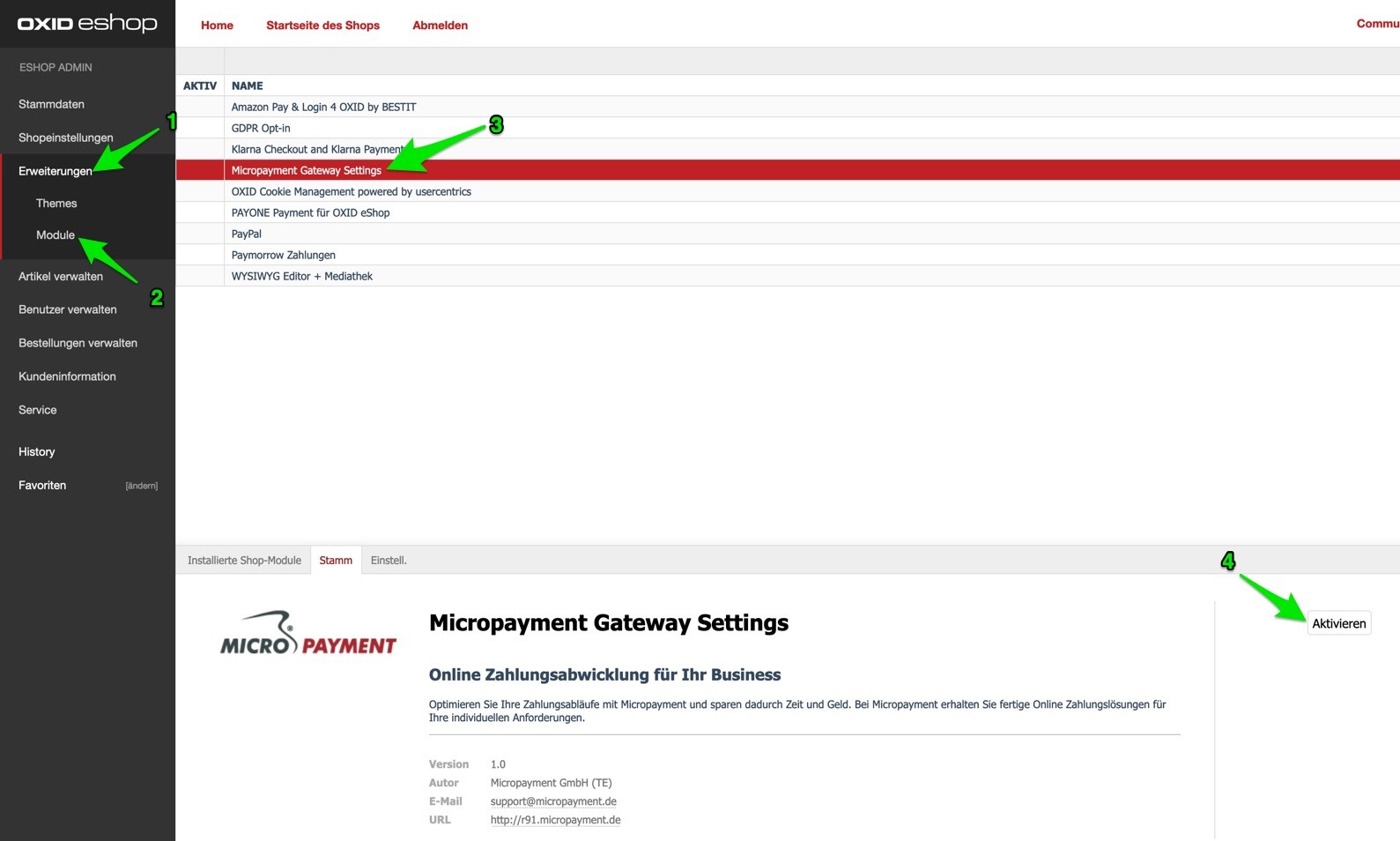The width and height of the screenshot is (1400, 841).
Task: Open Themes under Erweiterungen
Action: point(56,204)
